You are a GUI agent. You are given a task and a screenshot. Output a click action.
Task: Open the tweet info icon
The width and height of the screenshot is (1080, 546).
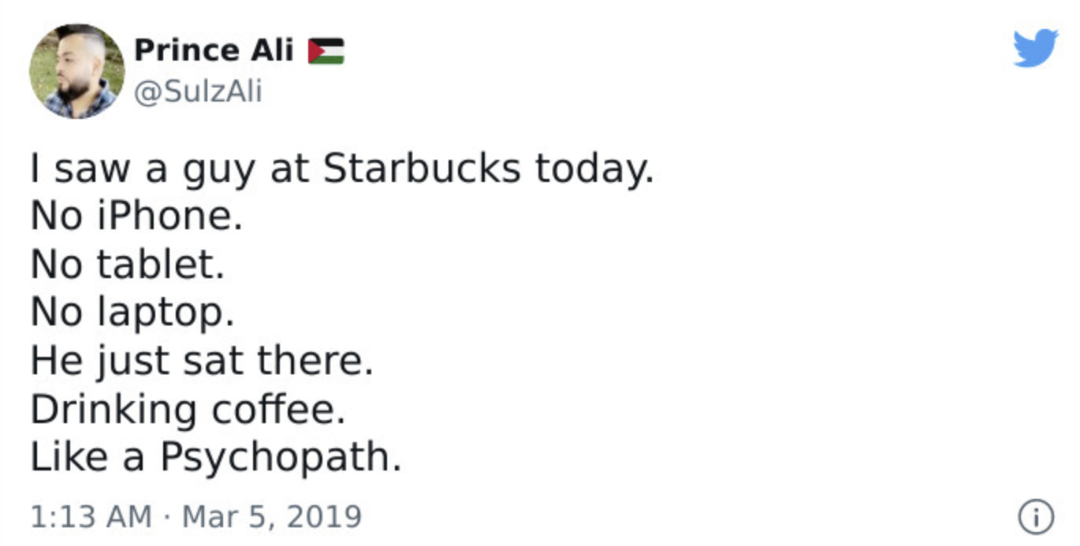coord(1036,516)
